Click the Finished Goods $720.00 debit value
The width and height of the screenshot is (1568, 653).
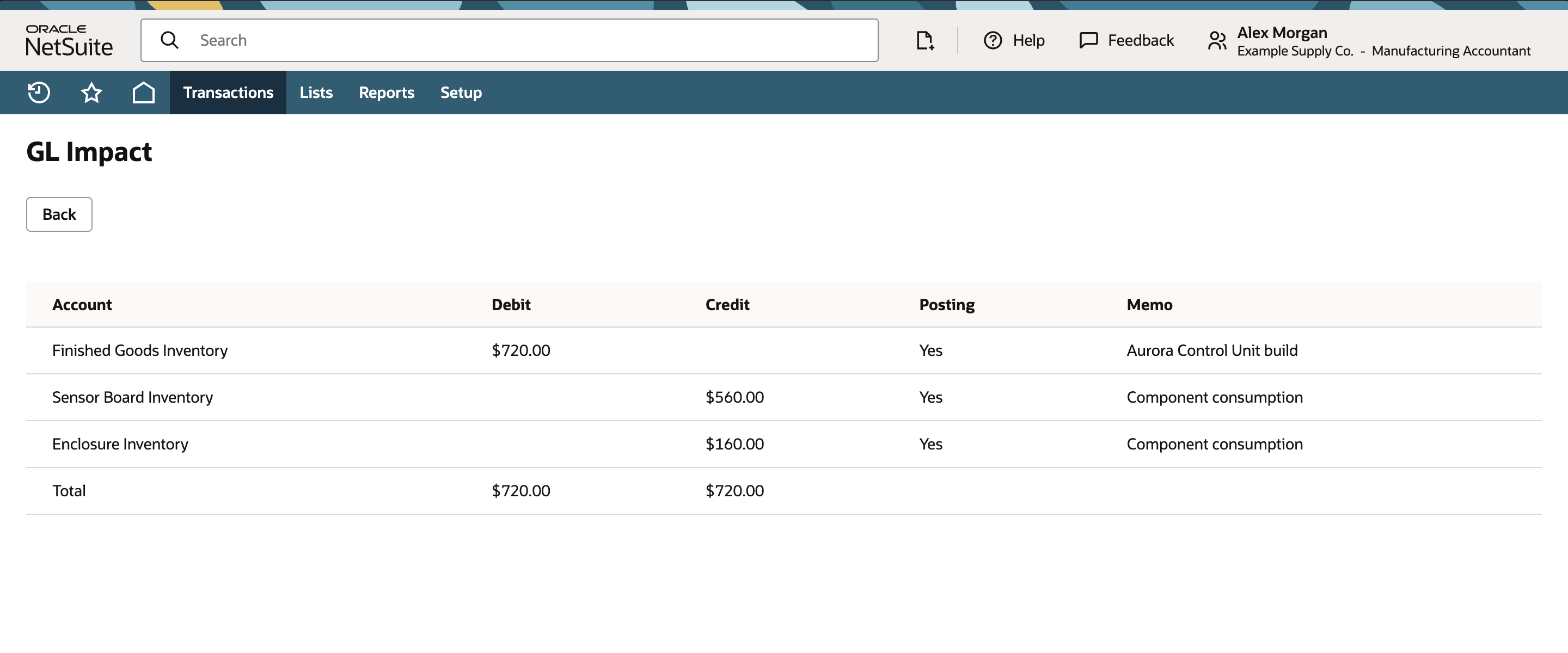click(521, 350)
